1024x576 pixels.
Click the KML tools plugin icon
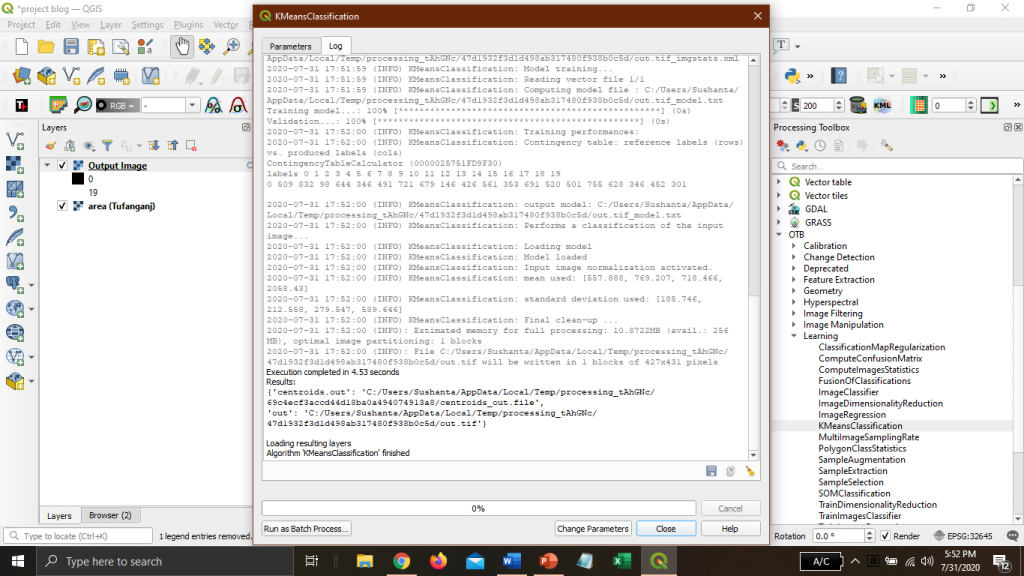[x=882, y=105]
